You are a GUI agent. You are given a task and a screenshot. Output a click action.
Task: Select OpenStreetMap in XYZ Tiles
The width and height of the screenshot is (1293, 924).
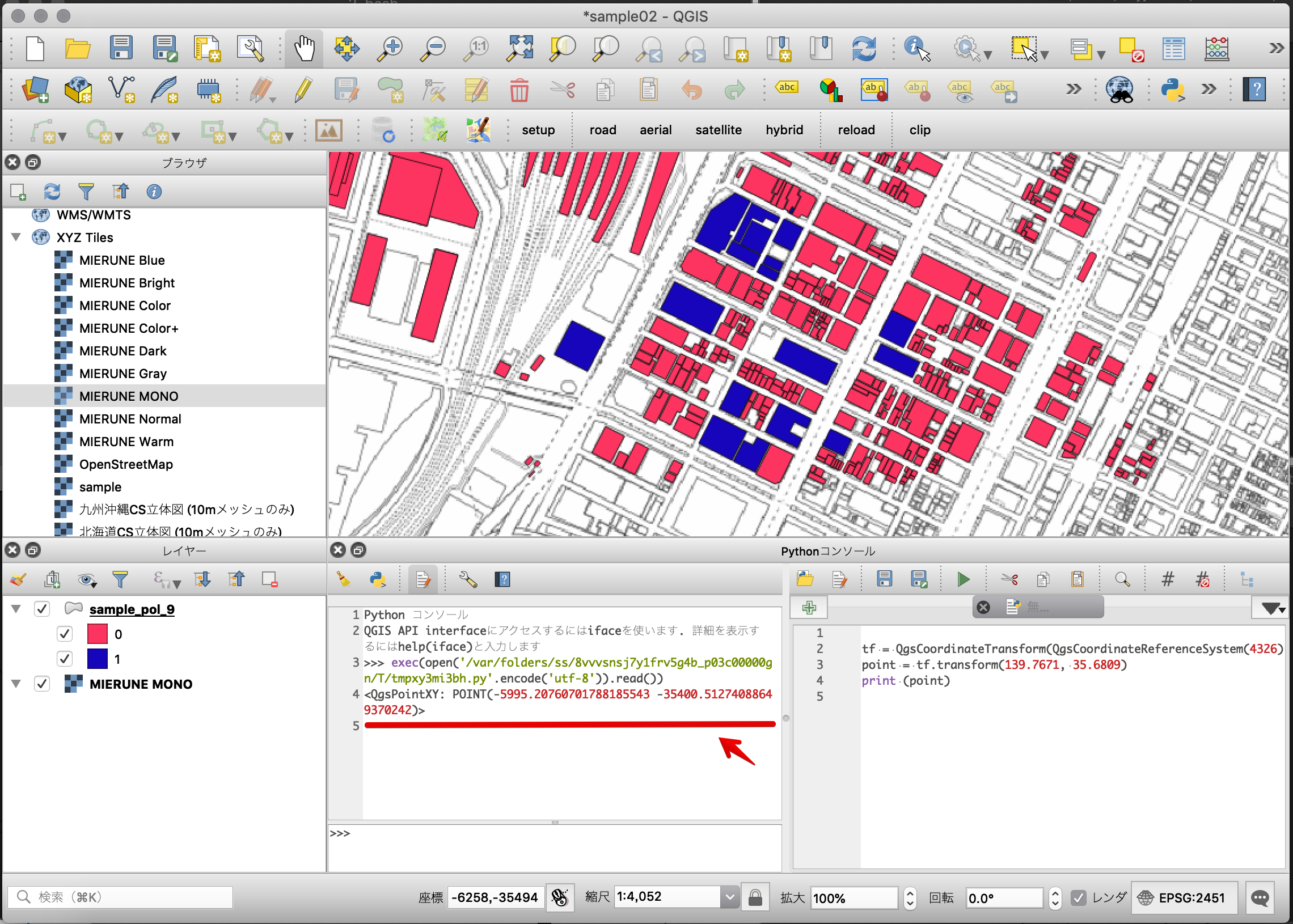[x=126, y=464]
